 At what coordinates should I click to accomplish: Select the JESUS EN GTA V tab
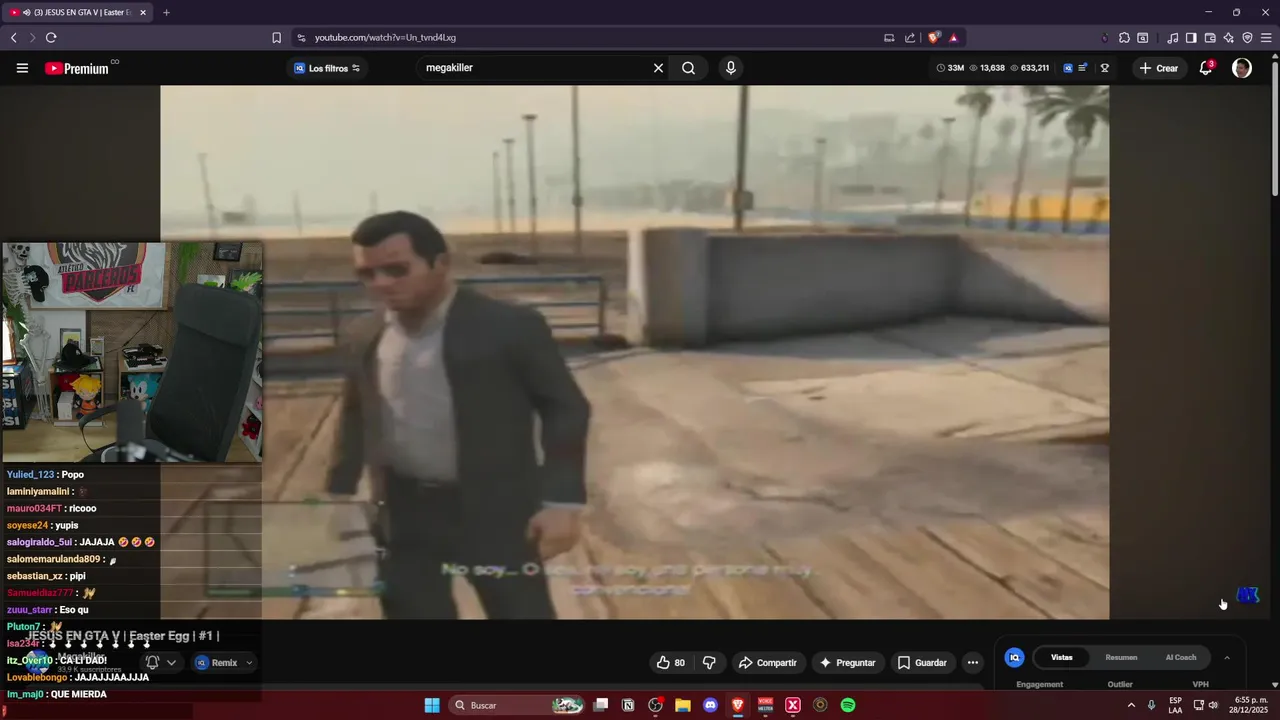[x=75, y=12]
